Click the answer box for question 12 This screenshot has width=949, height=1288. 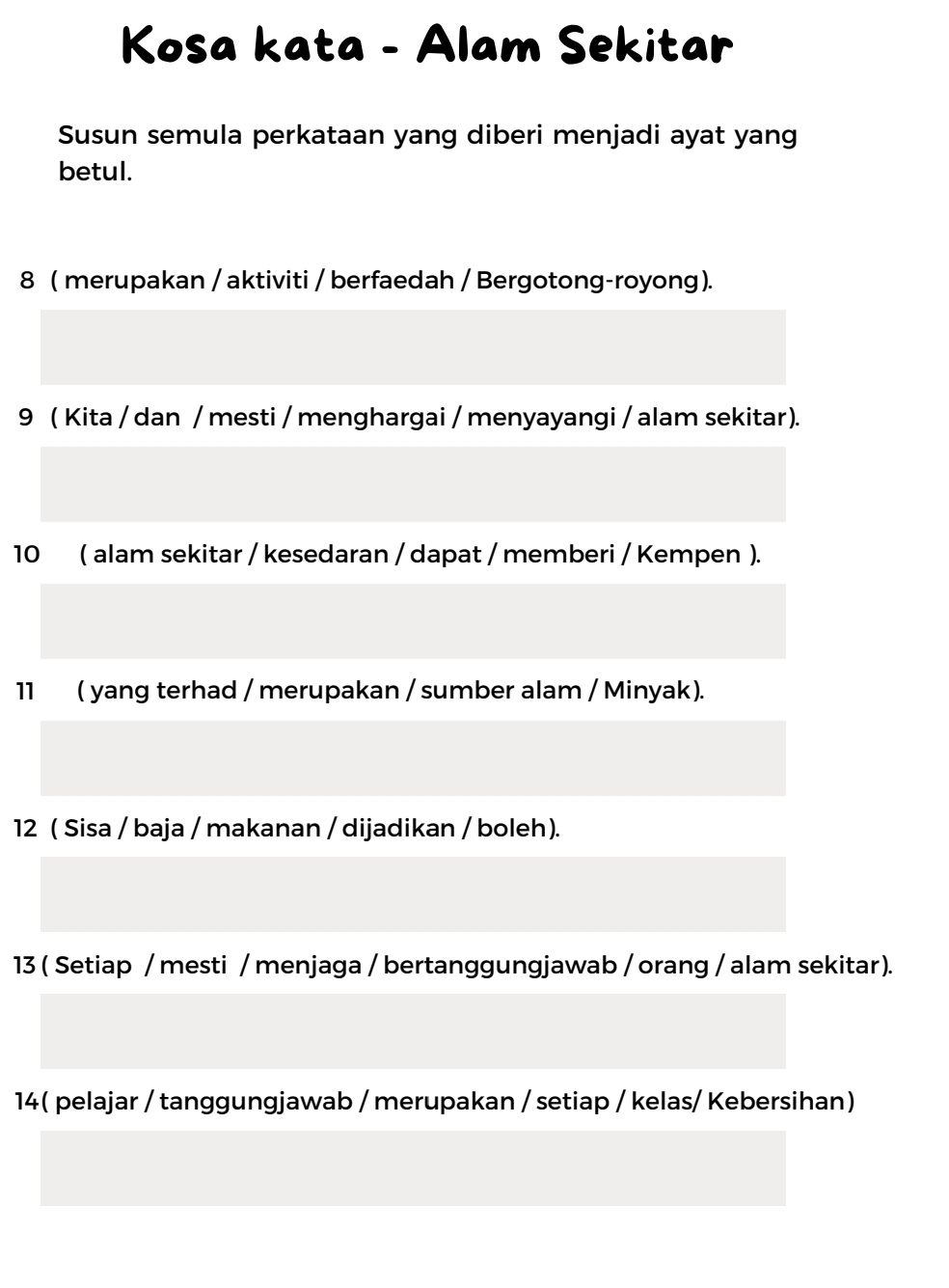tap(413, 894)
